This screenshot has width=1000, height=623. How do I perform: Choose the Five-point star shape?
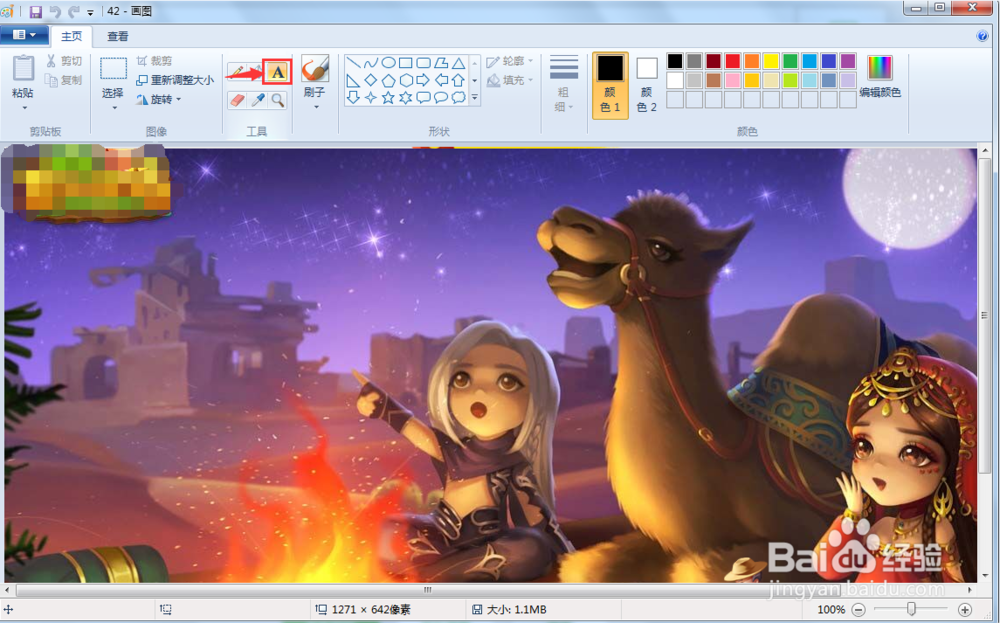[388, 98]
